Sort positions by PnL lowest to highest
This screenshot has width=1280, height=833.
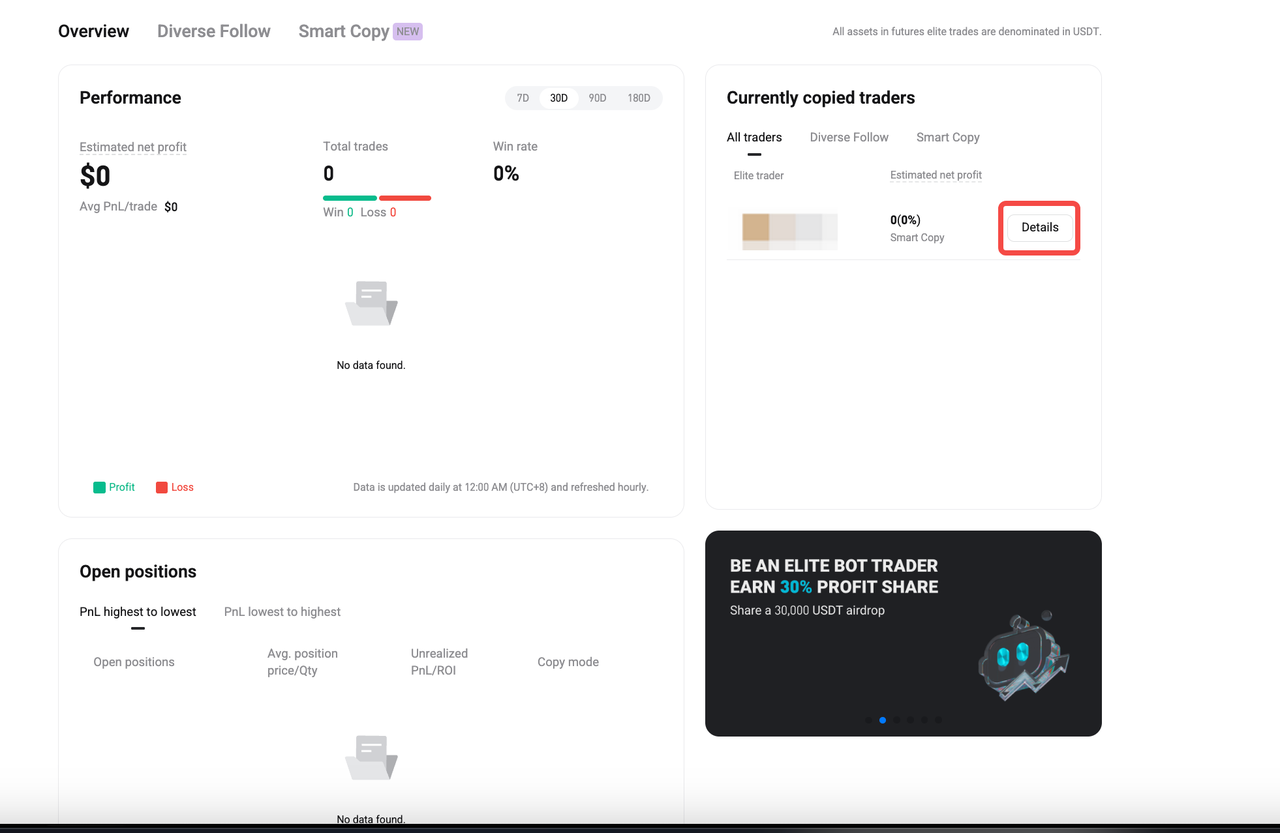point(282,611)
